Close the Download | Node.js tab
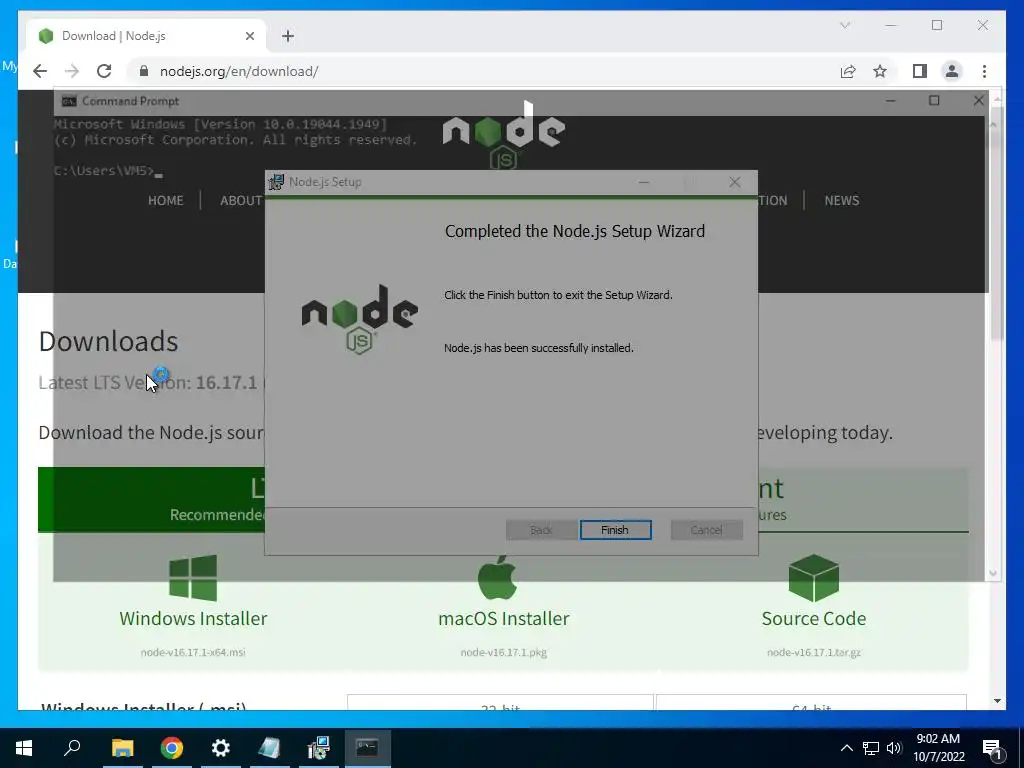1024x768 pixels. point(249,36)
